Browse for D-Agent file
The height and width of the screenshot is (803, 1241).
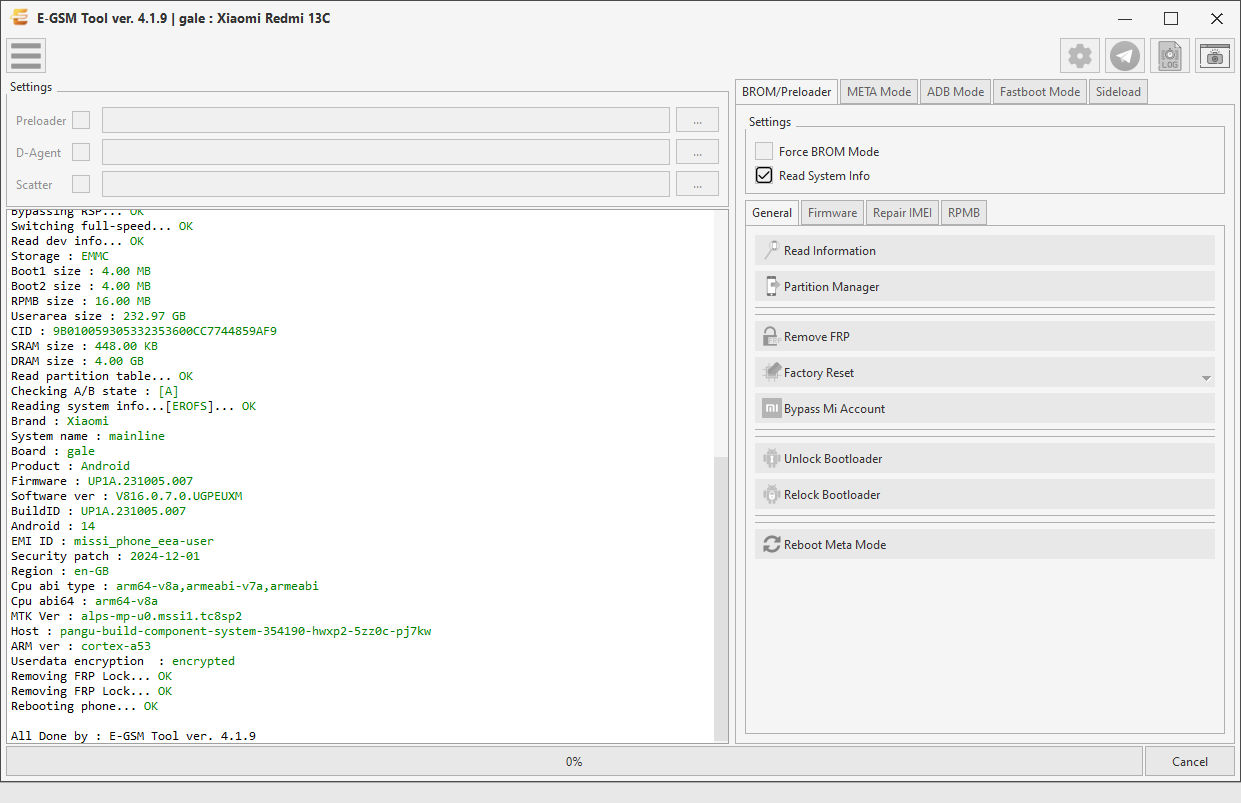[697, 152]
